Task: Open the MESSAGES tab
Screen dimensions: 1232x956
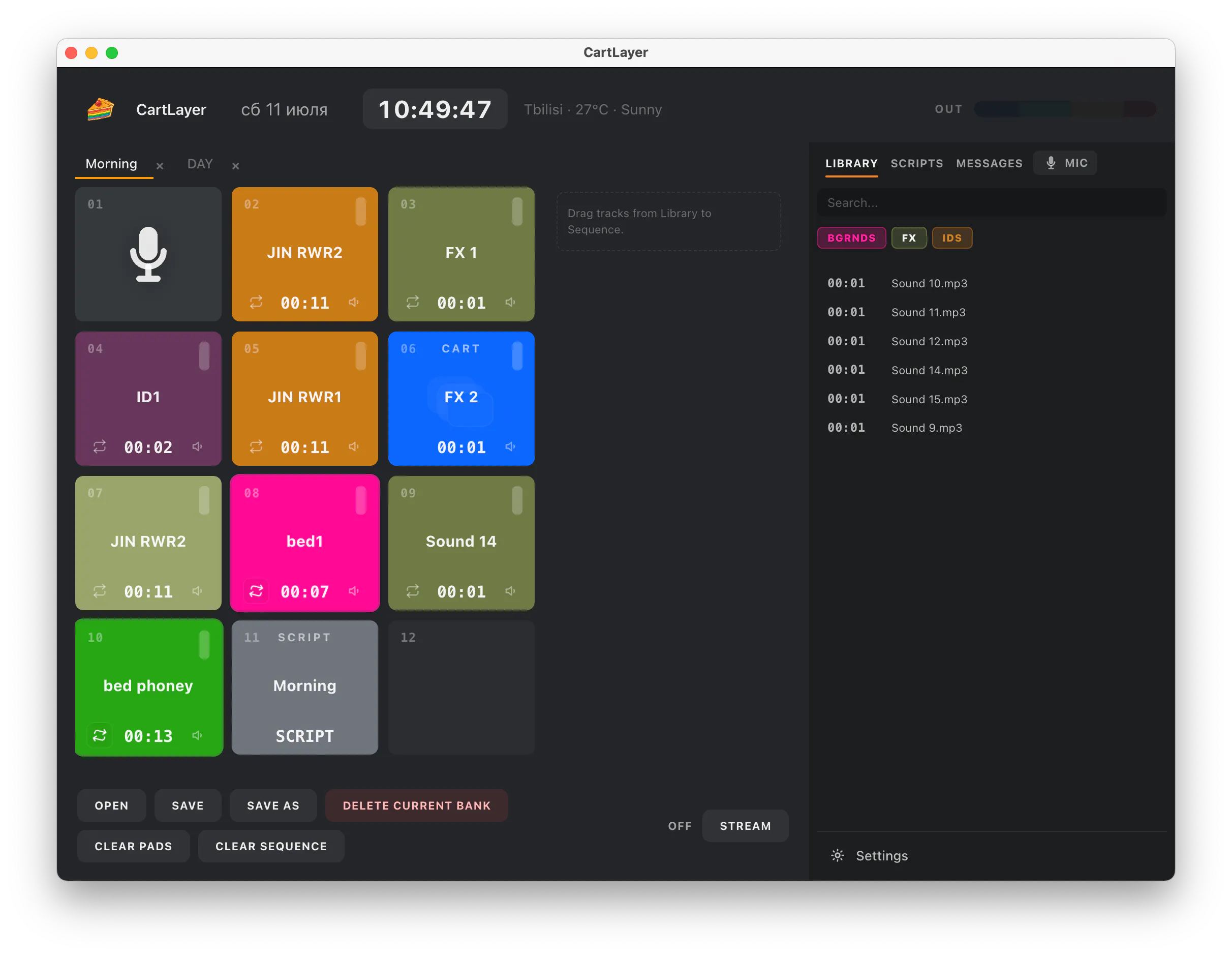Action: [x=990, y=164]
